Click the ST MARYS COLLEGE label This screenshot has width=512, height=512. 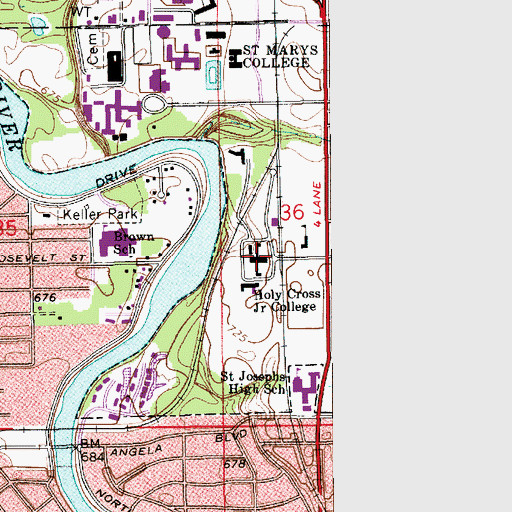point(280,56)
